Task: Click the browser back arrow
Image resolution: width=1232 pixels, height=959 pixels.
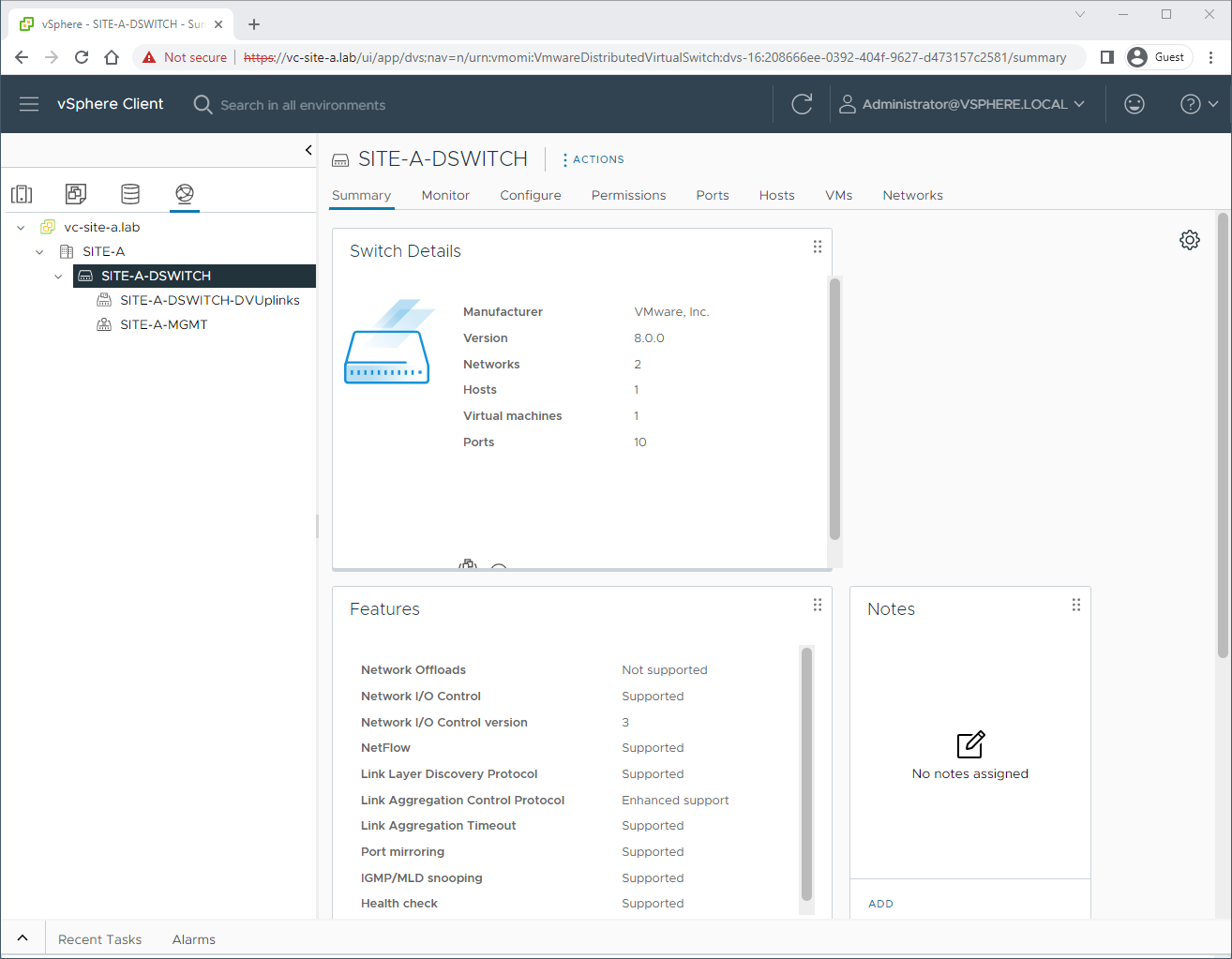Action: click(22, 57)
